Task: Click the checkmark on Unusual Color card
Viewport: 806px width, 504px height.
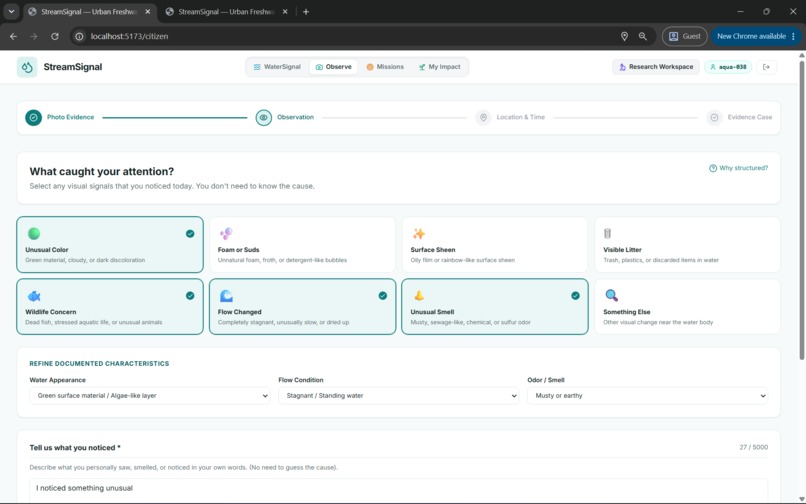Action: (190, 233)
